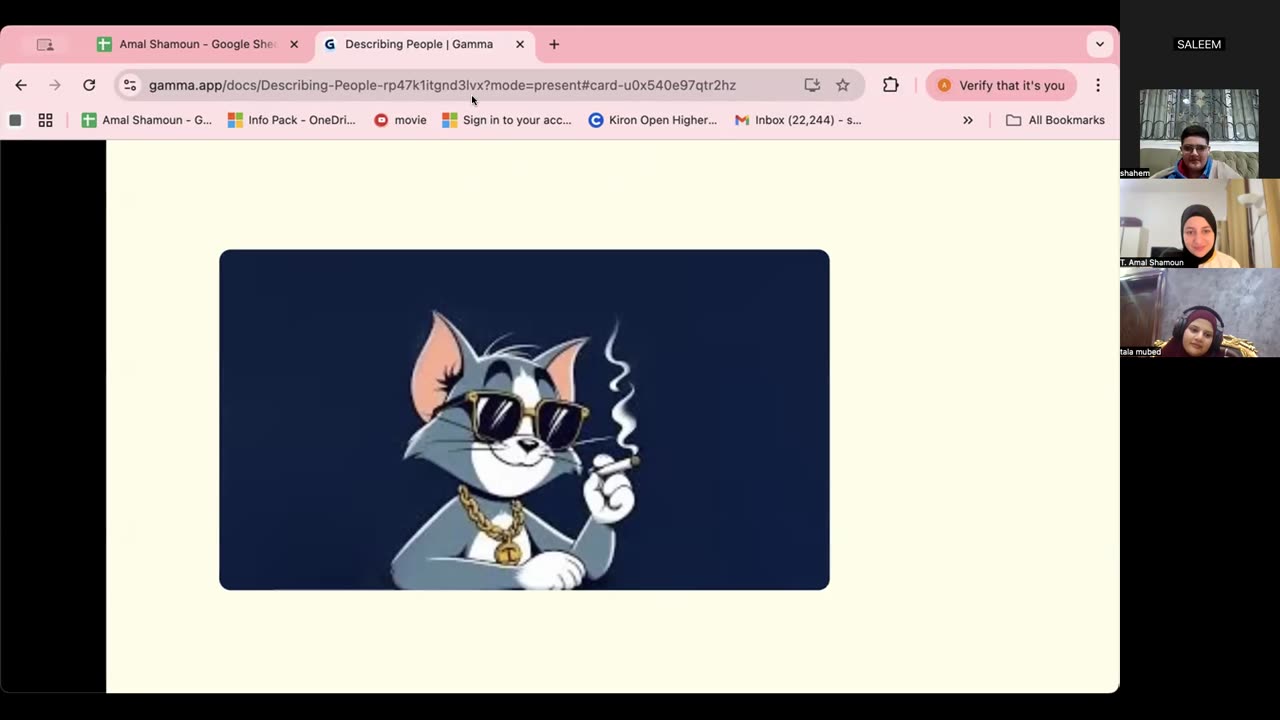The image size is (1280, 720).
Task: Select tala mubed's video tile
Action: (1199, 313)
